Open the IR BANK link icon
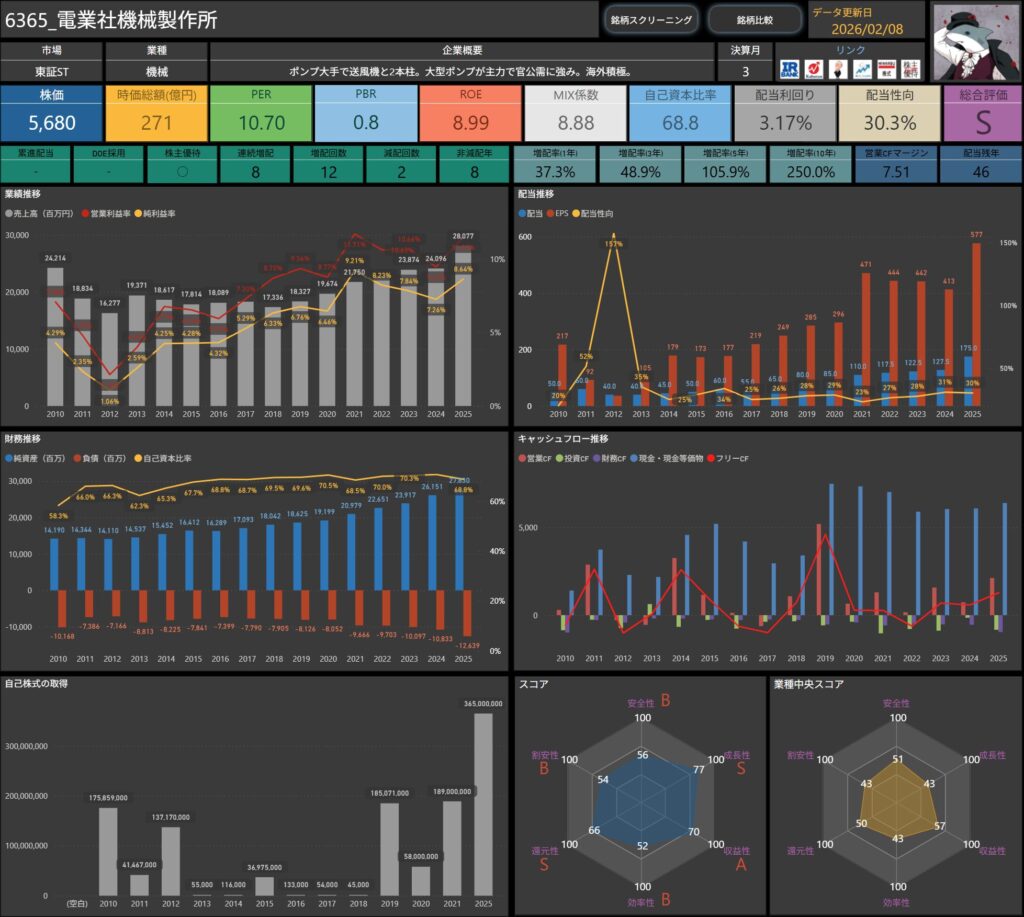 coord(789,69)
